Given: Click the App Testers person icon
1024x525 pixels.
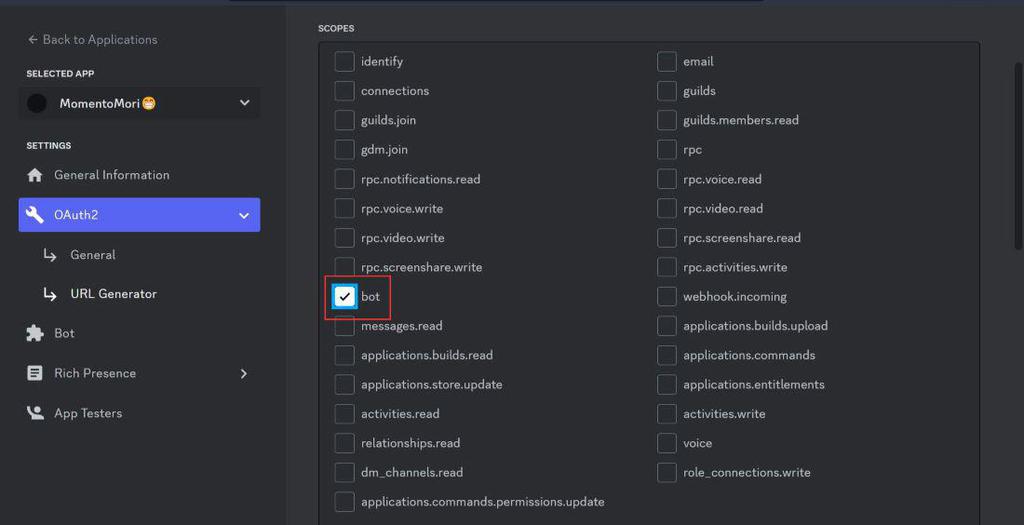Looking at the screenshot, I should pos(35,413).
